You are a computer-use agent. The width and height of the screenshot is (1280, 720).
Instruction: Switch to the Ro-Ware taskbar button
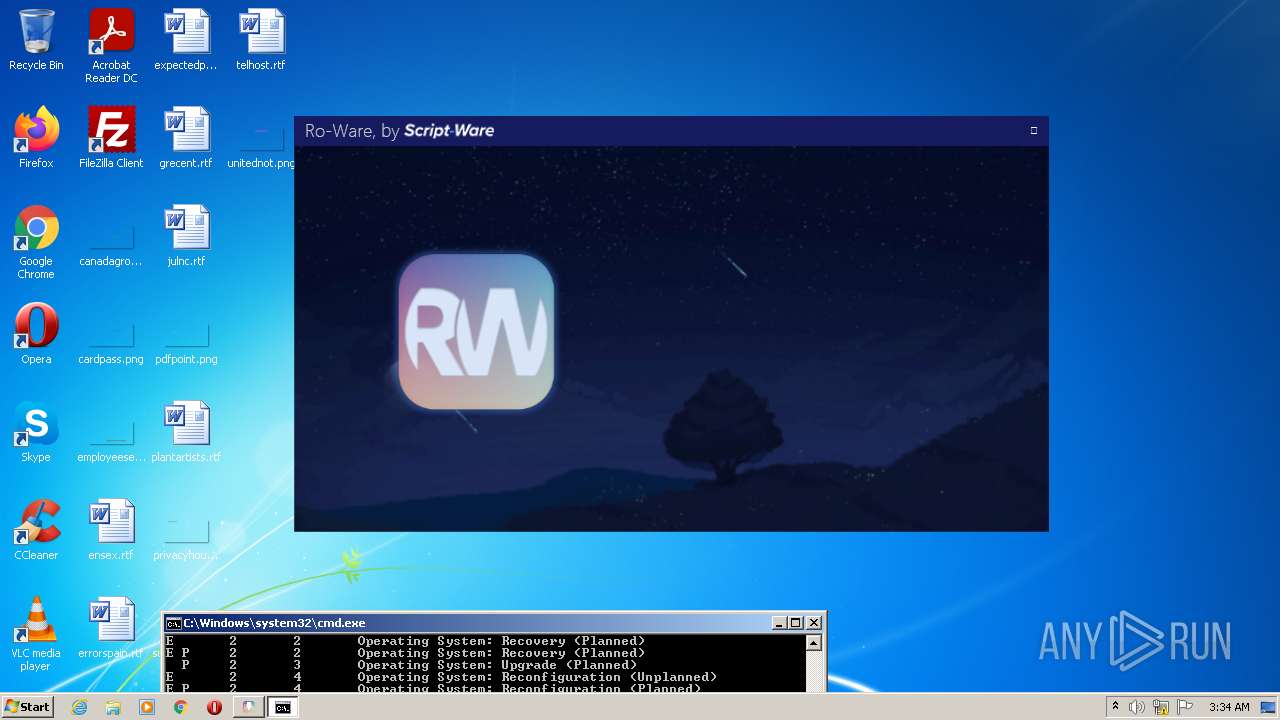point(249,707)
